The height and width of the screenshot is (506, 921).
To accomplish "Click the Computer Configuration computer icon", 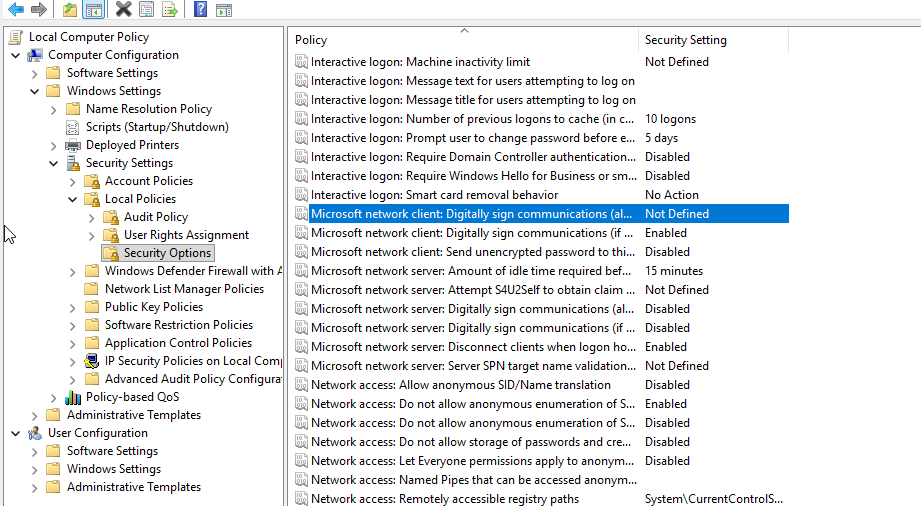I will [35, 55].
